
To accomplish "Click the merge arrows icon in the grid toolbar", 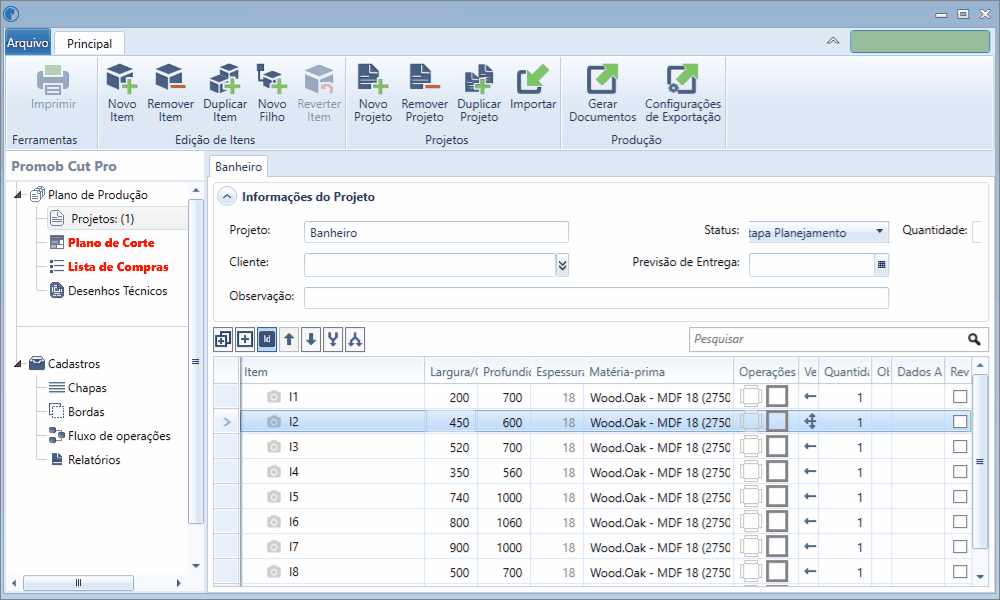I will 333,339.
